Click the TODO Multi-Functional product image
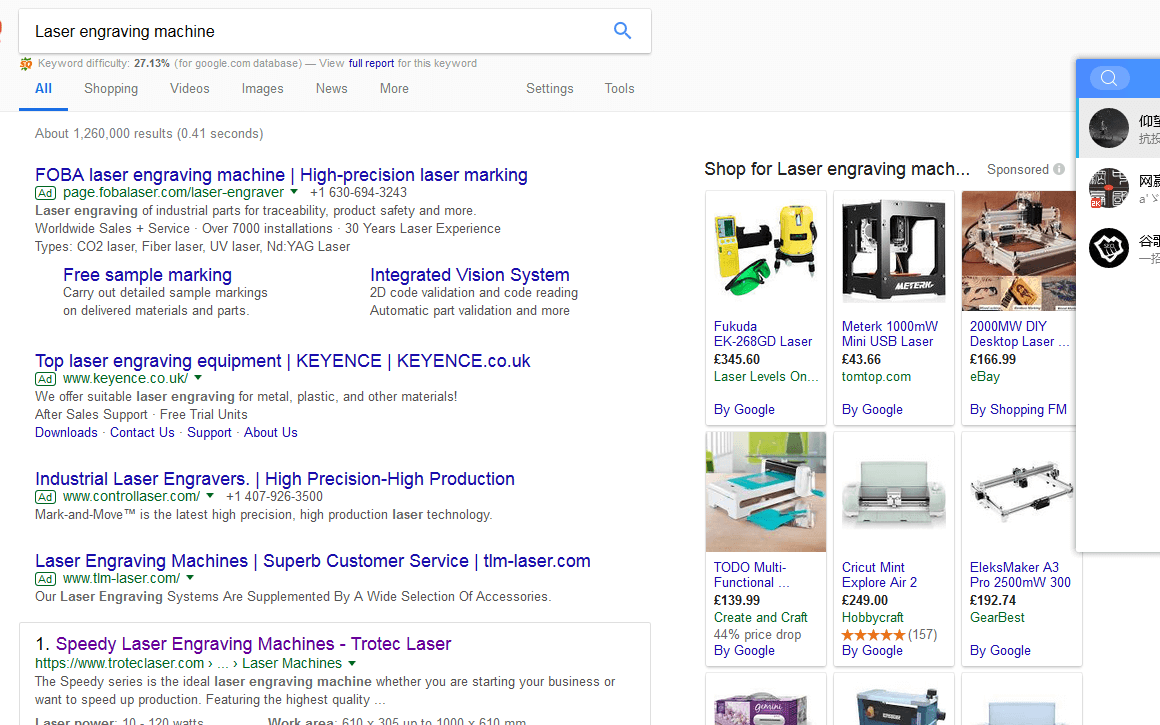This screenshot has width=1160, height=725. (x=766, y=492)
